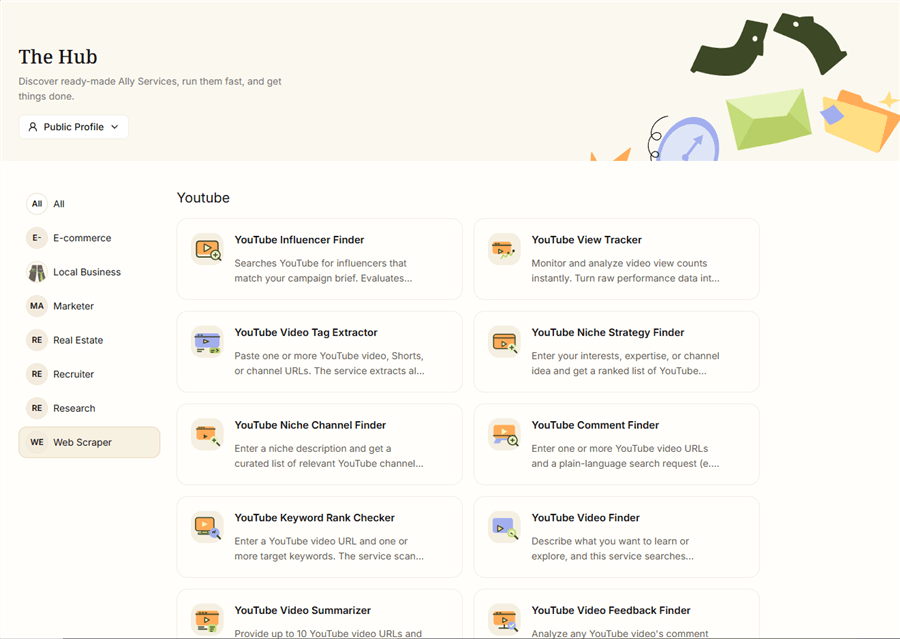Select the Marketer category
The width and height of the screenshot is (900, 639).
[x=73, y=306]
